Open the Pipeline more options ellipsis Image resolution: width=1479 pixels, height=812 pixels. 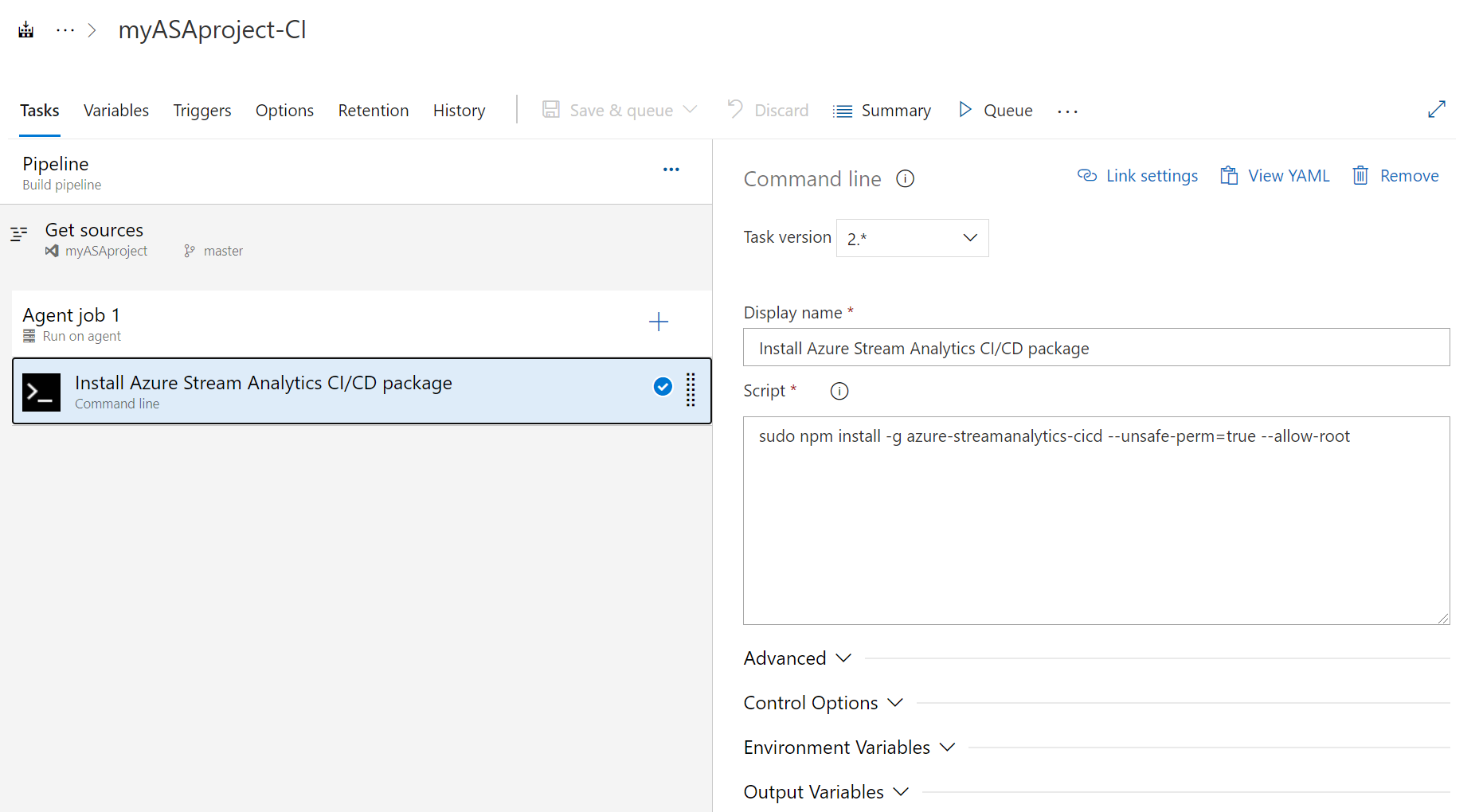pyautogui.click(x=671, y=170)
